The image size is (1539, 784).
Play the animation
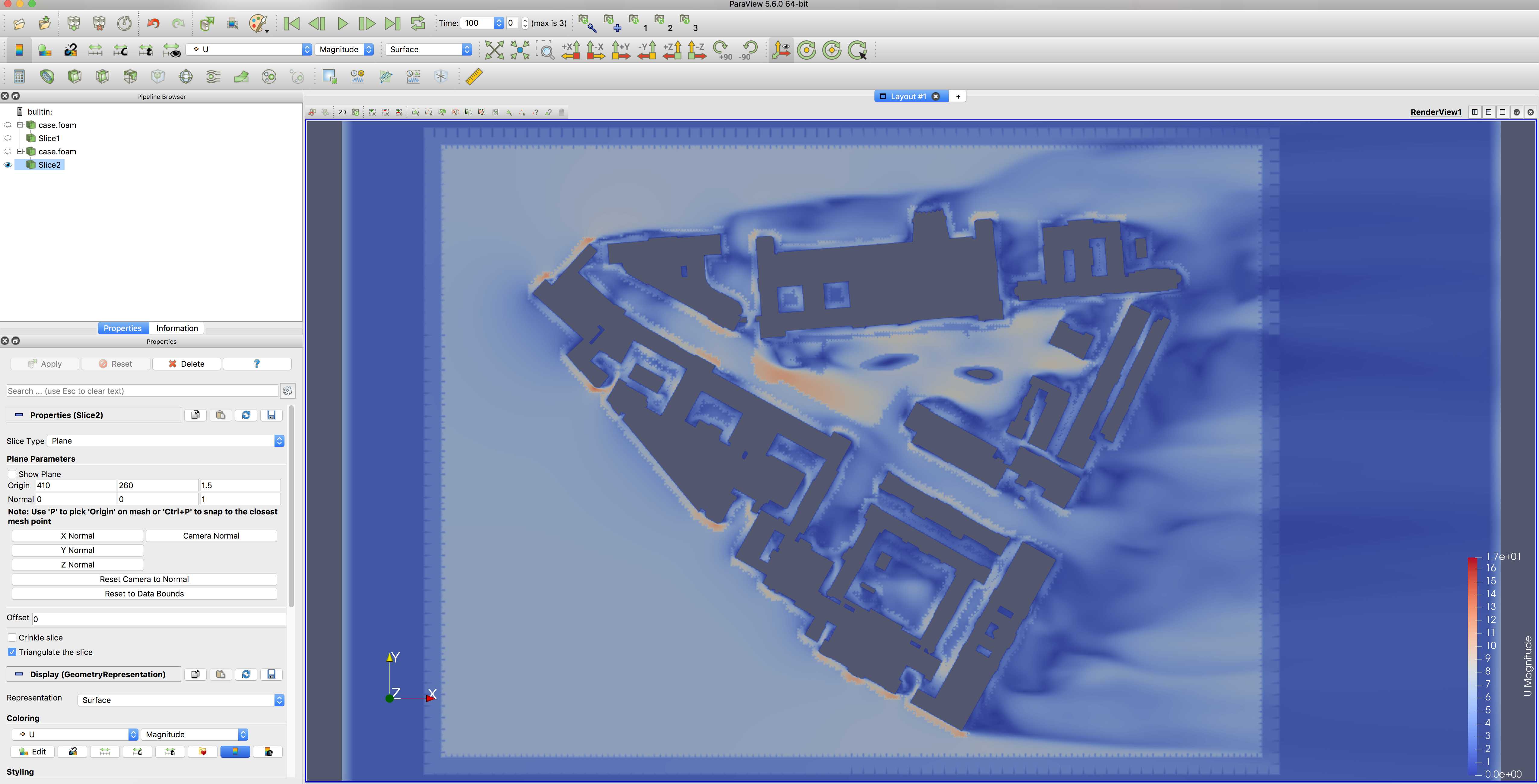click(342, 23)
